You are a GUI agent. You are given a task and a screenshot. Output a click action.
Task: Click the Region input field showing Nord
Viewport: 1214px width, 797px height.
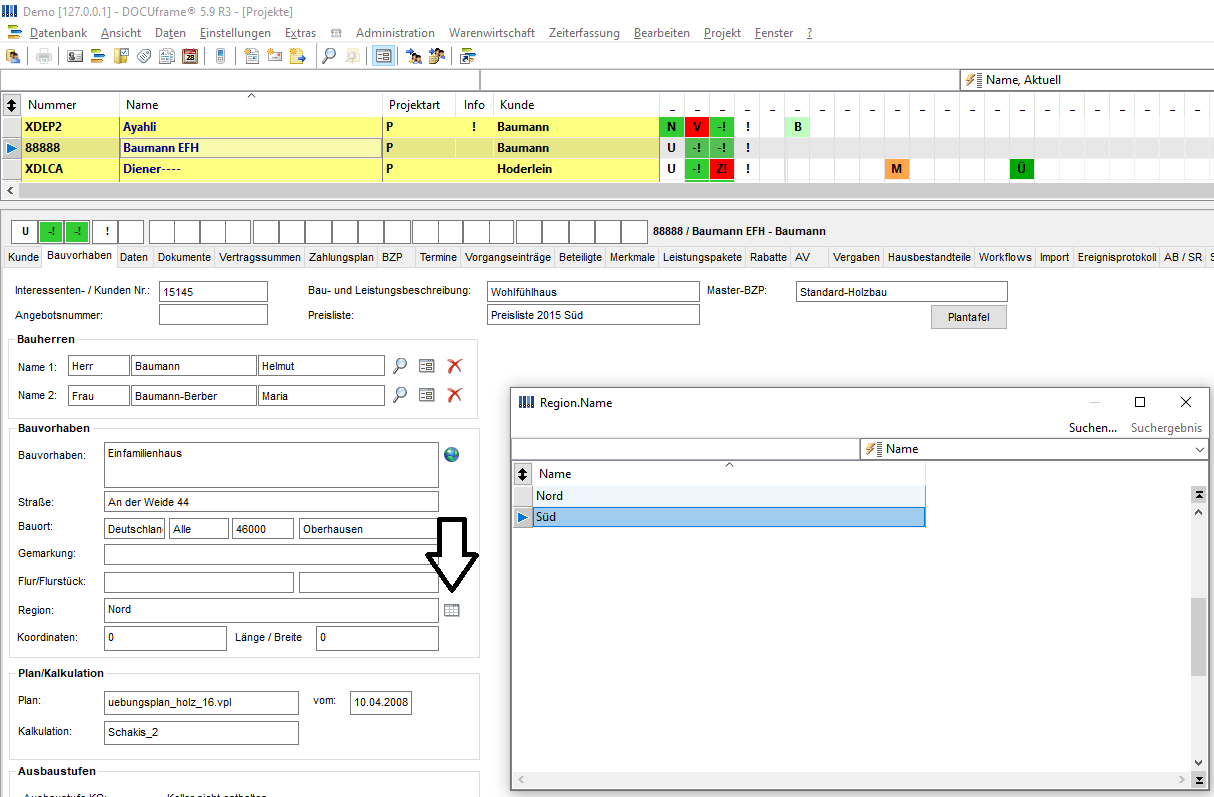pos(271,610)
